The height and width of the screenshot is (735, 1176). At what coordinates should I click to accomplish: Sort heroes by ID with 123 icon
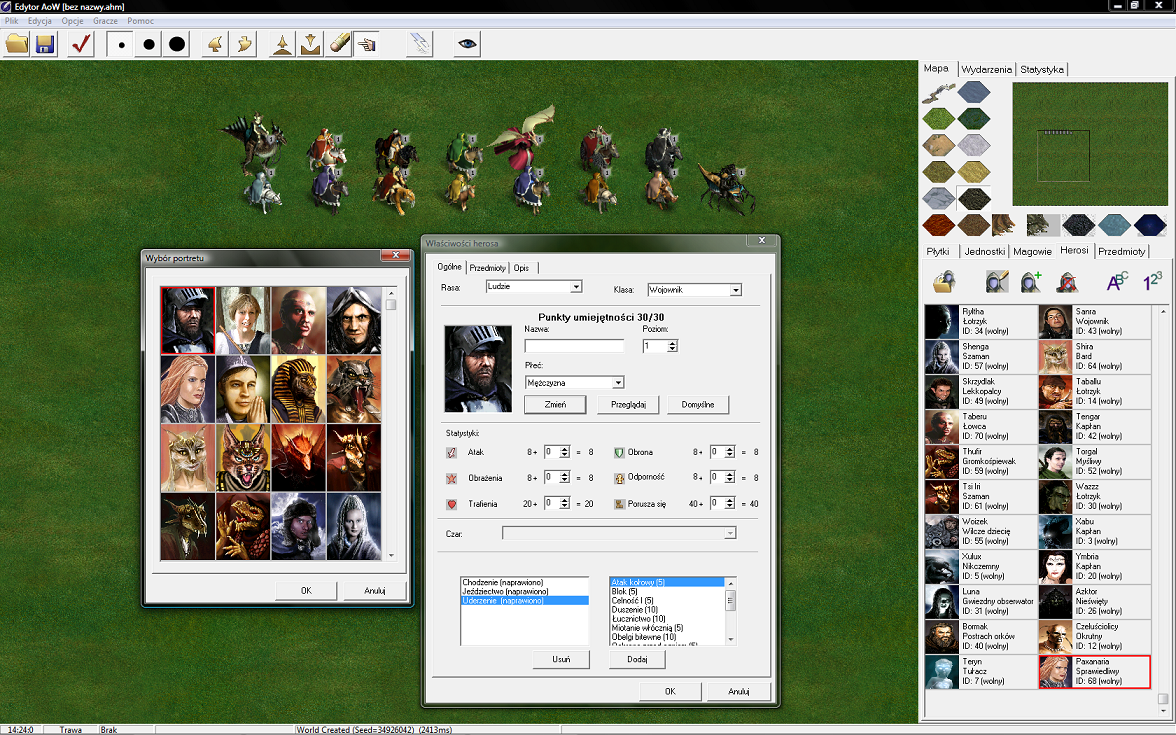pyautogui.click(x=1152, y=282)
